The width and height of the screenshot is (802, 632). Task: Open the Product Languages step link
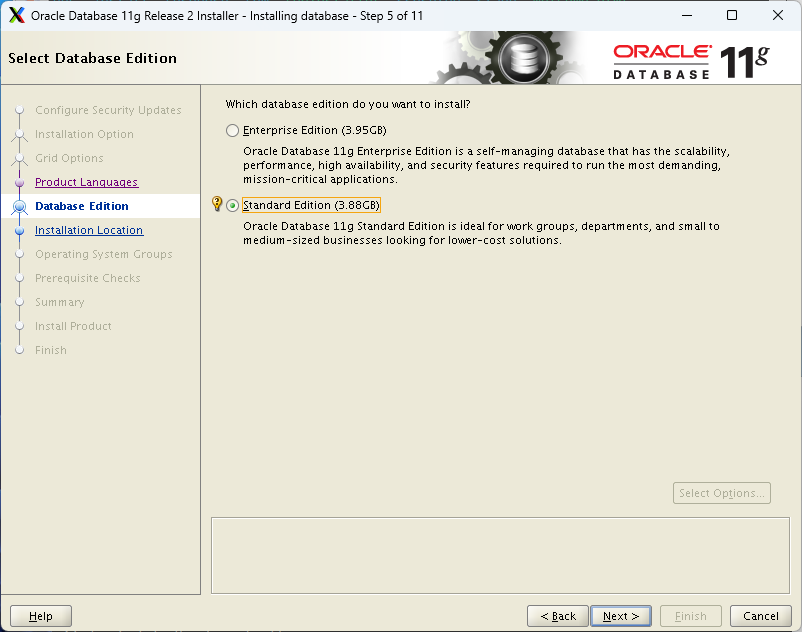click(86, 182)
